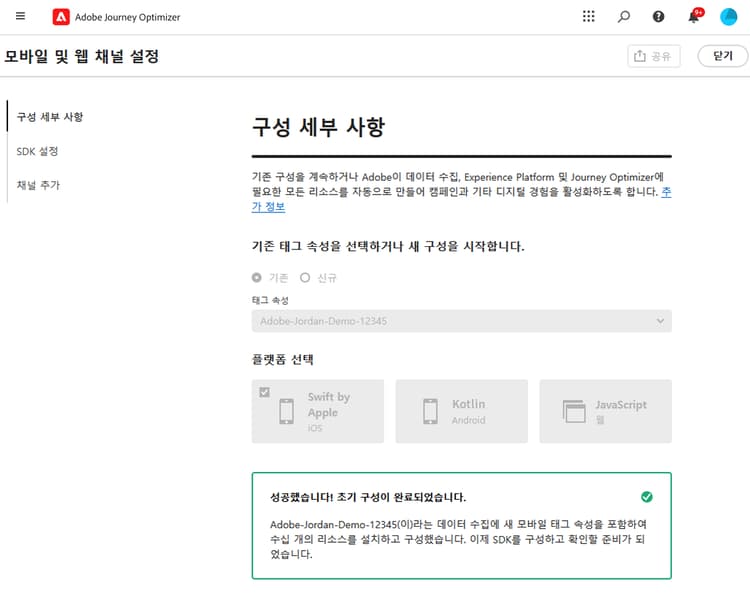Click the 성공했습니다! success message title
The height and width of the screenshot is (595, 750).
pos(368,497)
